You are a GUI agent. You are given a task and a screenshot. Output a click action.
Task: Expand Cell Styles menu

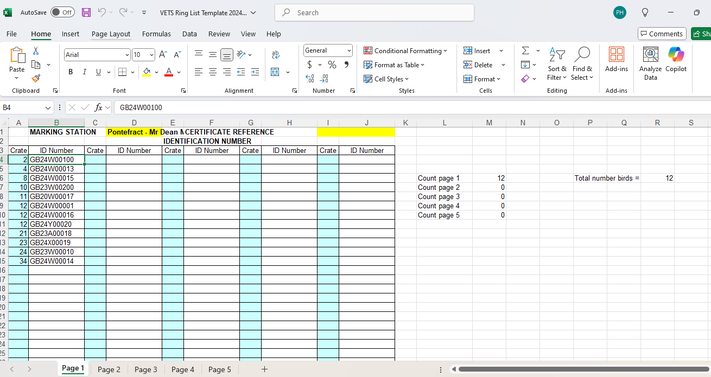(x=386, y=79)
